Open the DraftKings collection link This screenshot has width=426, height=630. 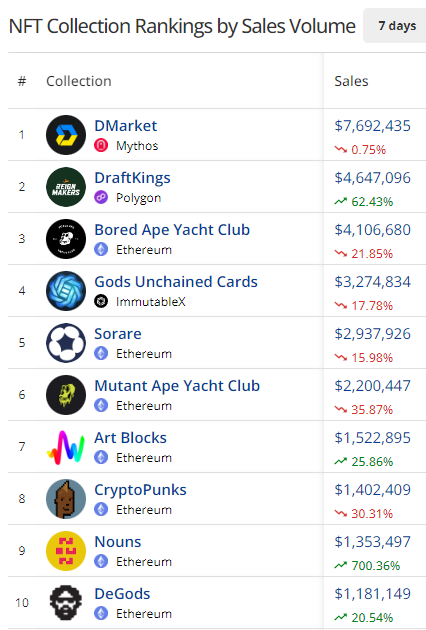(132, 178)
